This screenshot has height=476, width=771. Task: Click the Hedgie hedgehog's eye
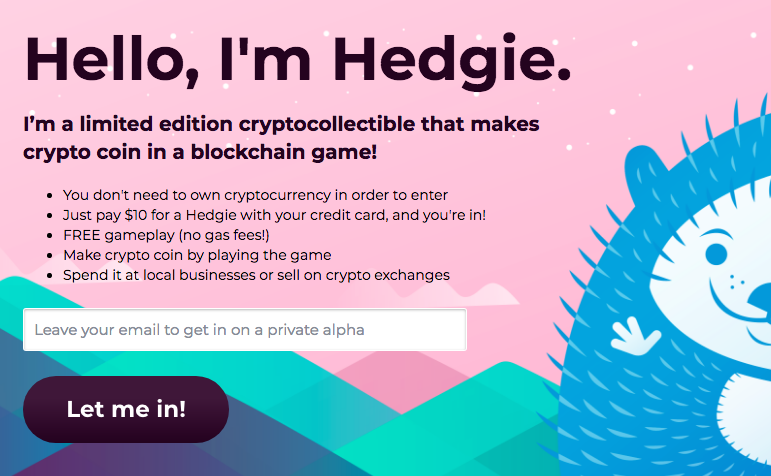point(716,254)
